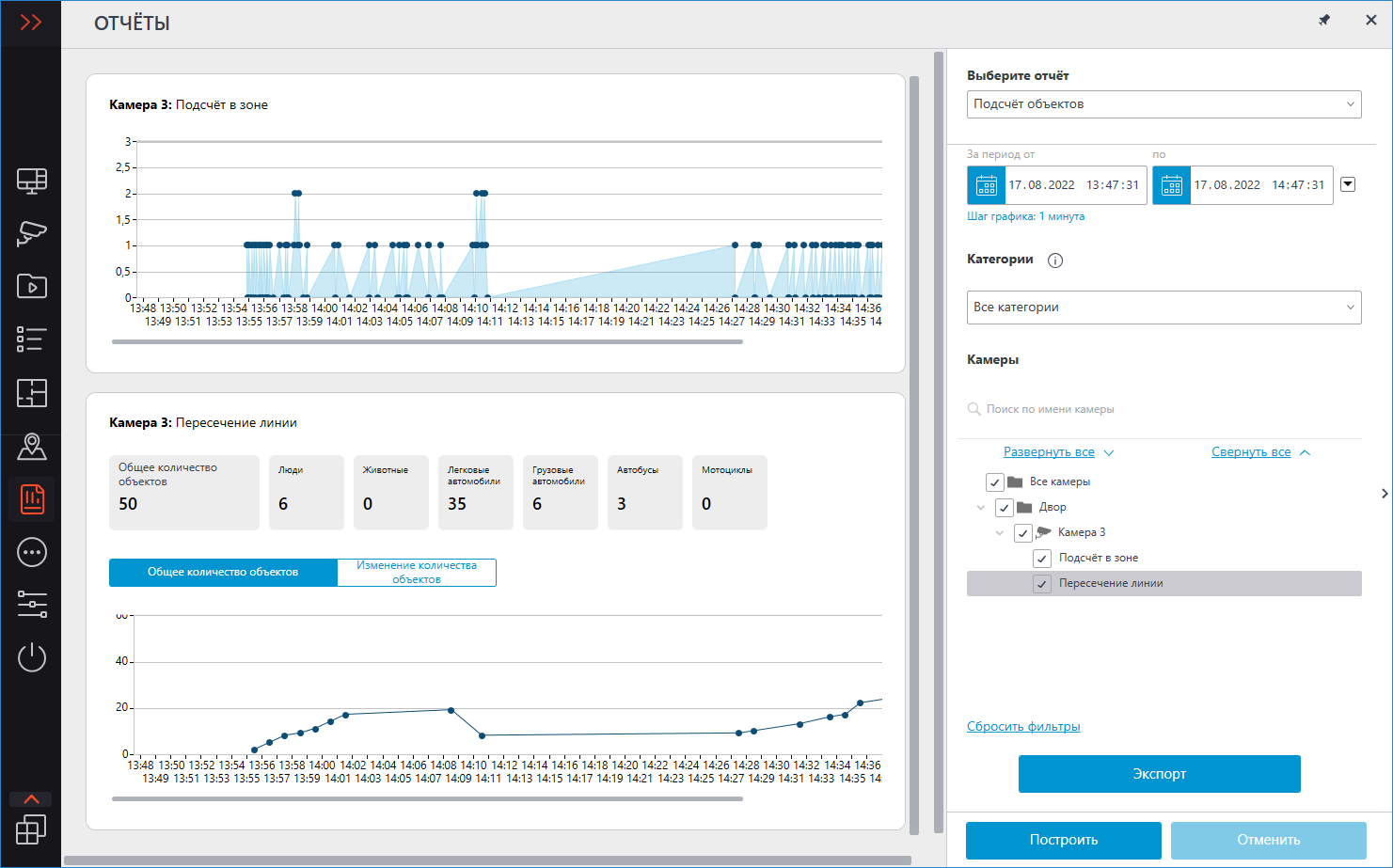1393x868 pixels.
Task: Click the Отменить button
Action: click(x=1269, y=840)
